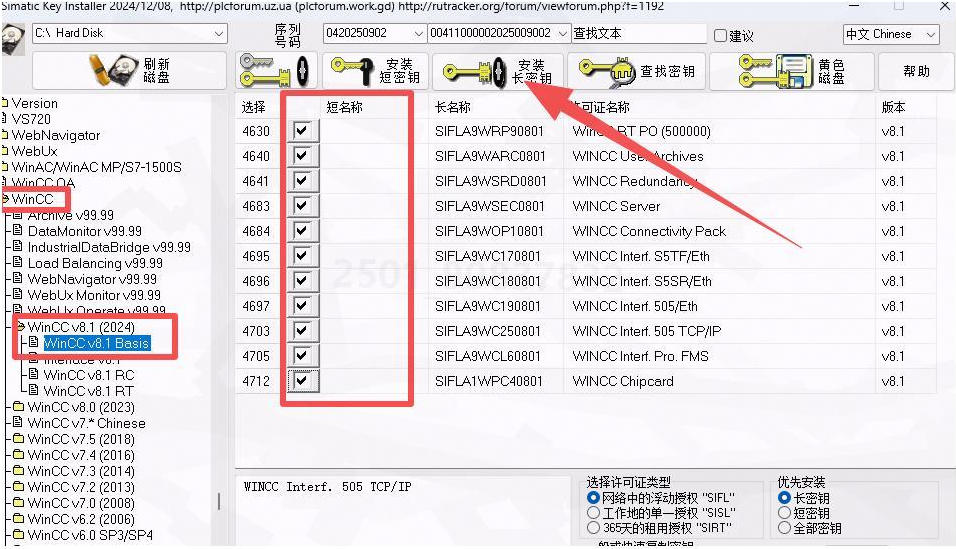This screenshot has width=956, height=549.
Task: Click the find key magnifier icon
Action: click(607, 71)
